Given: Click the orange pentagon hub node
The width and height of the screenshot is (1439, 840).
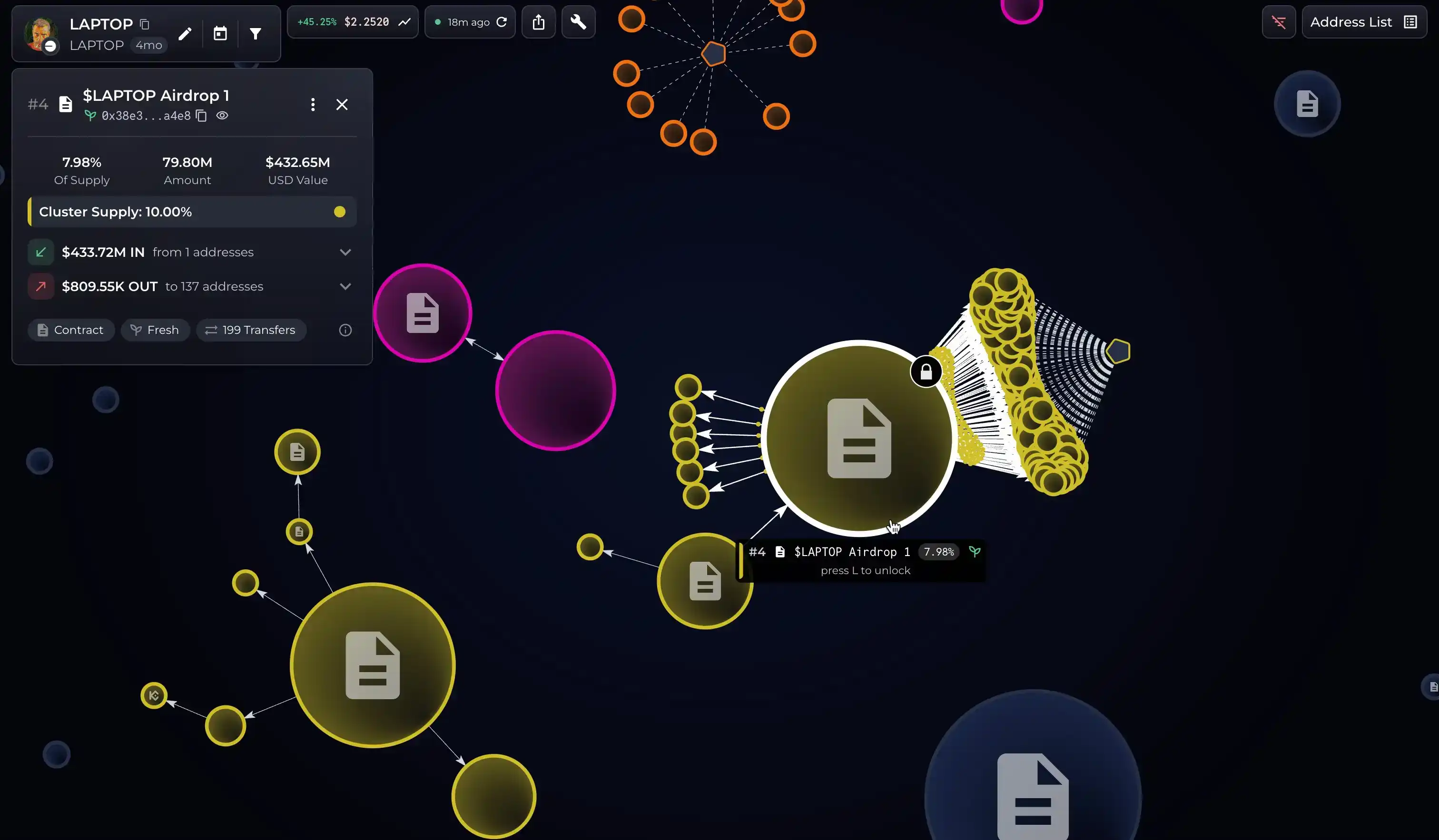Looking at the screenshot, I should [713, 54].
